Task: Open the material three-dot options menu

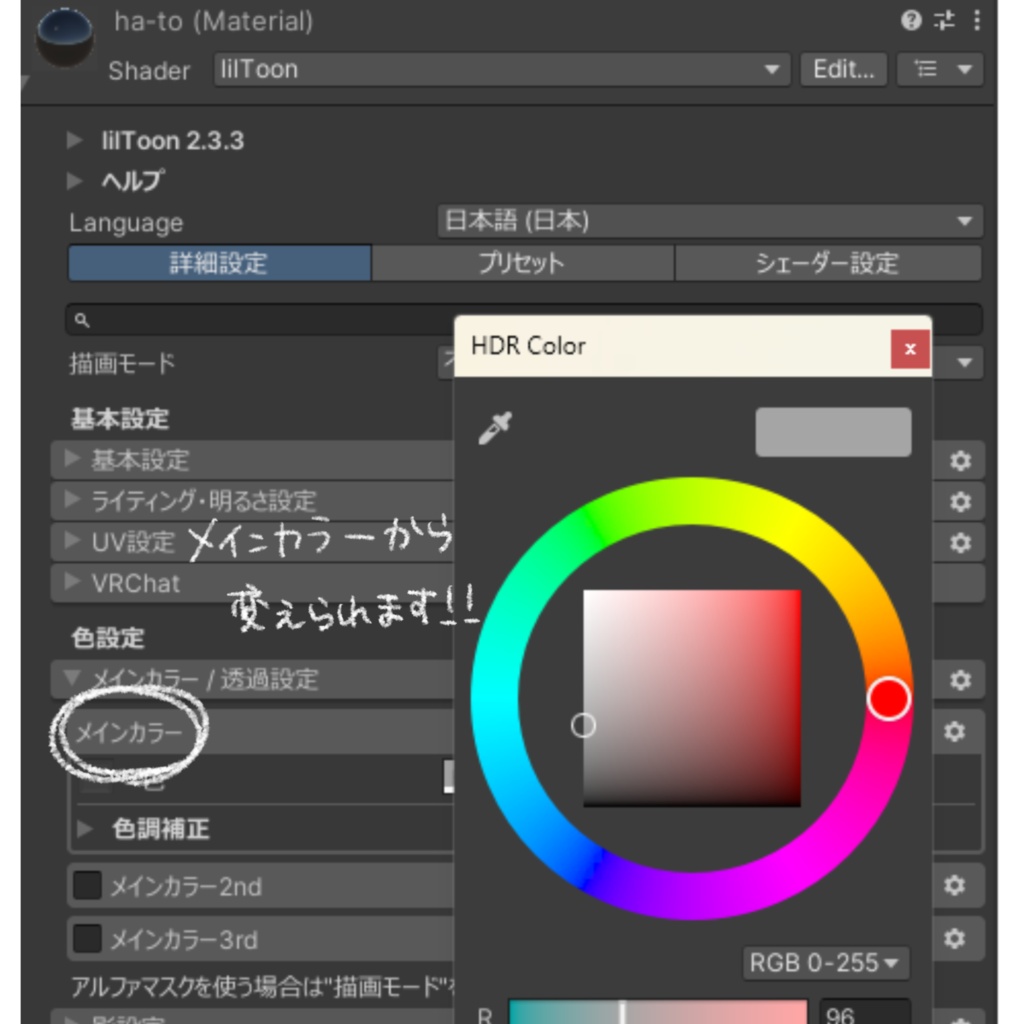Action: 977,21
